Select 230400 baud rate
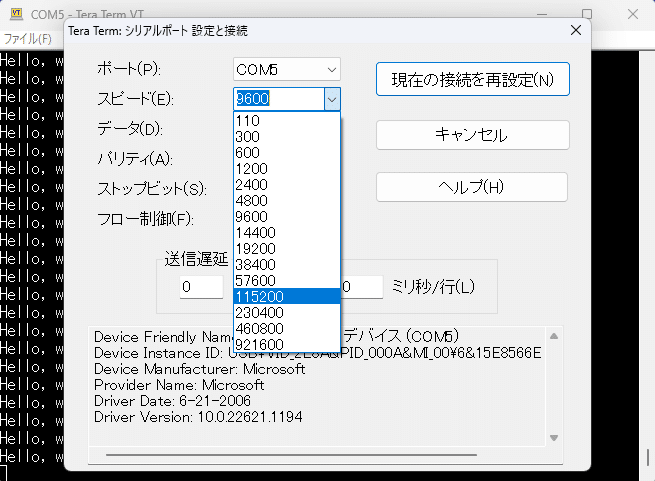655x481 pixels. [x=287, y=313]
